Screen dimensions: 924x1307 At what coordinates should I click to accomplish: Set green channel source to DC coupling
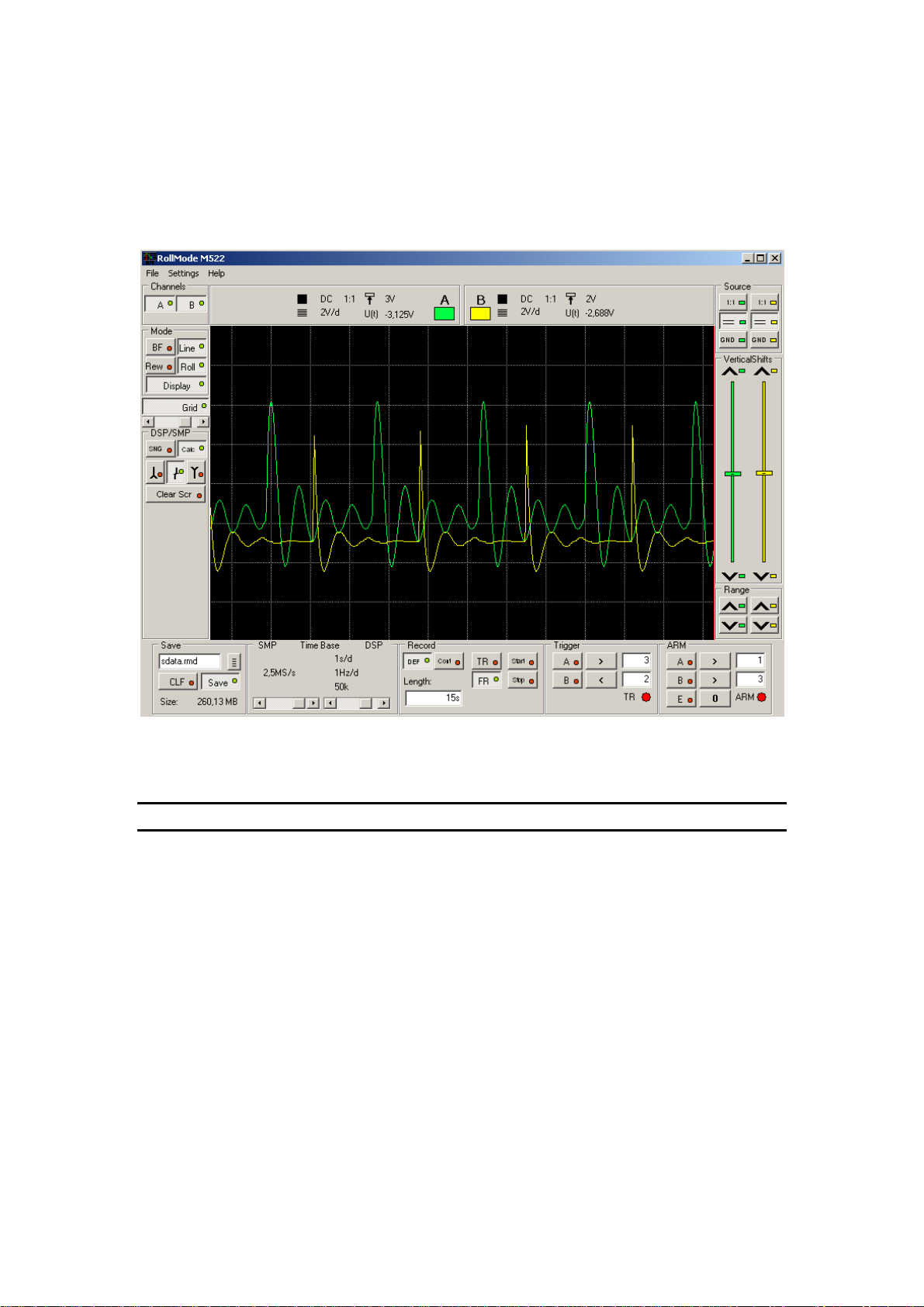tap(733, 321)
